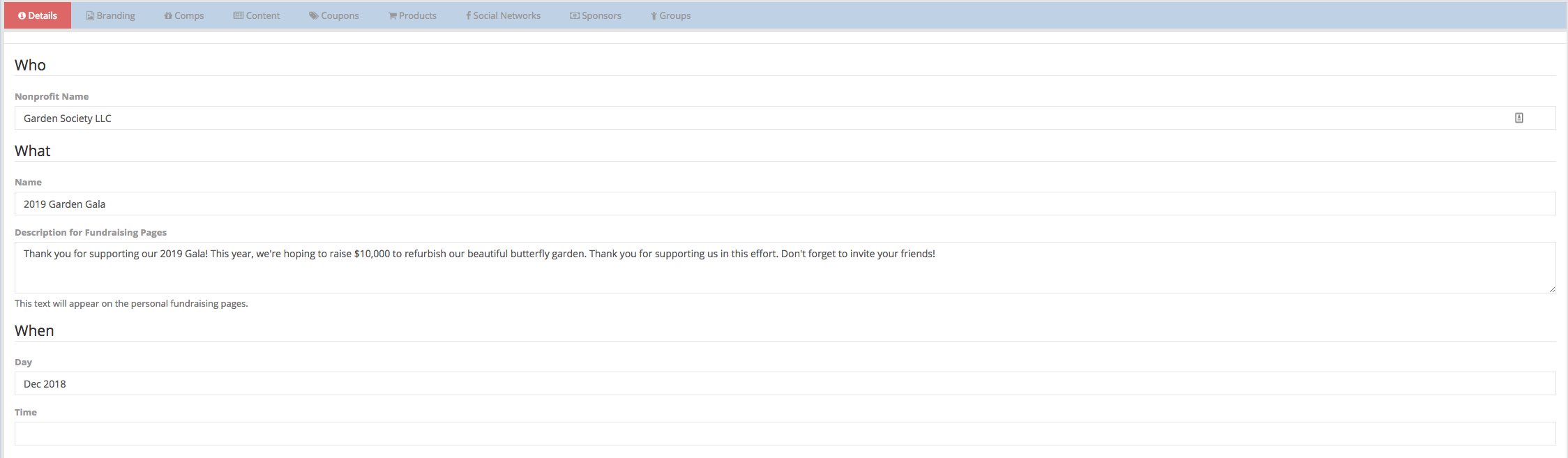Click the tags icon beside Coupons
The width and height of the screenshot is (1568, 458).
[x=313, y=15]
